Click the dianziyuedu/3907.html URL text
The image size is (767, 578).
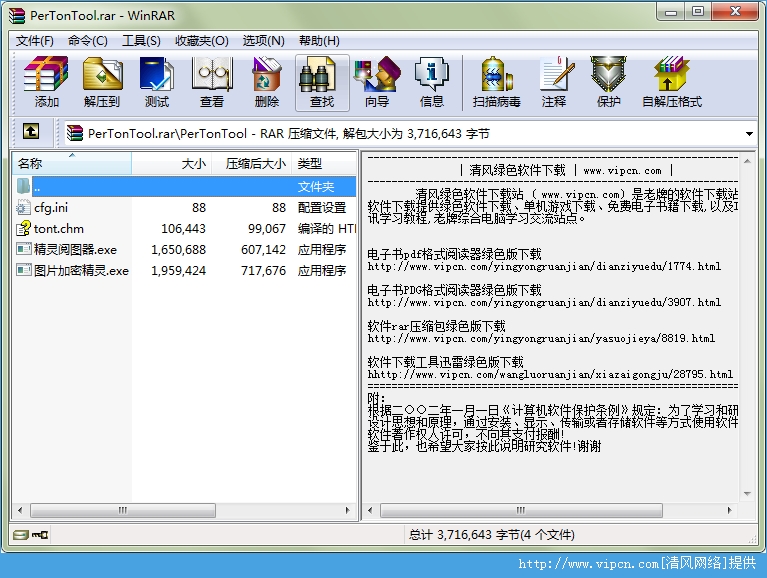coord(544,303)
